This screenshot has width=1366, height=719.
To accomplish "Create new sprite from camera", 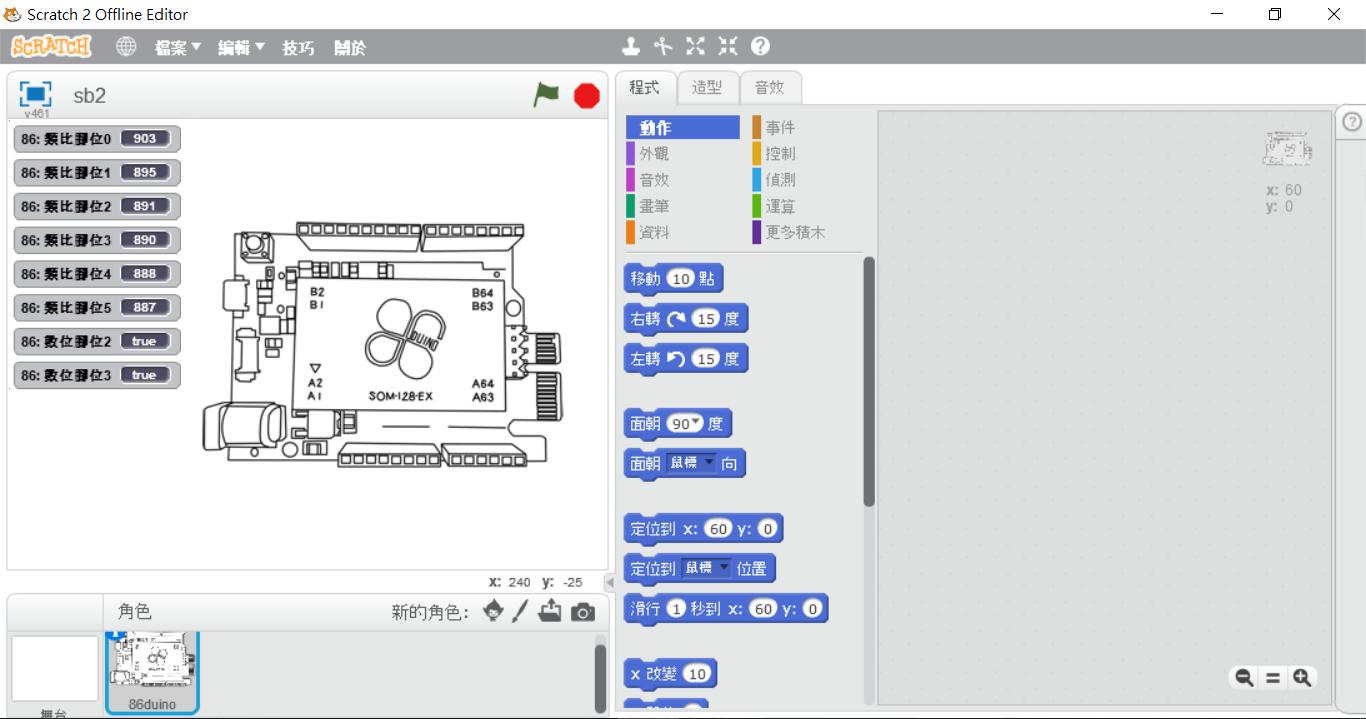I will pos(583,612).
